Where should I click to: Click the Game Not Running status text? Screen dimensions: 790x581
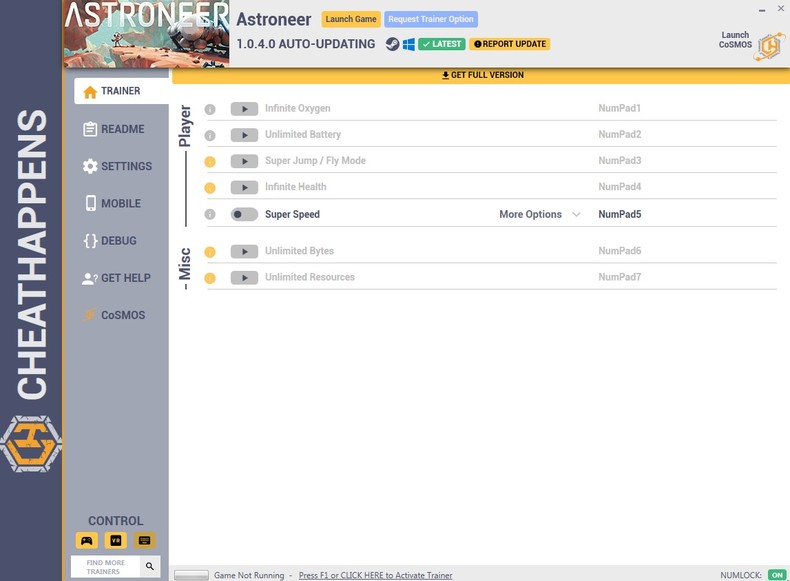[x=249, y=575]
